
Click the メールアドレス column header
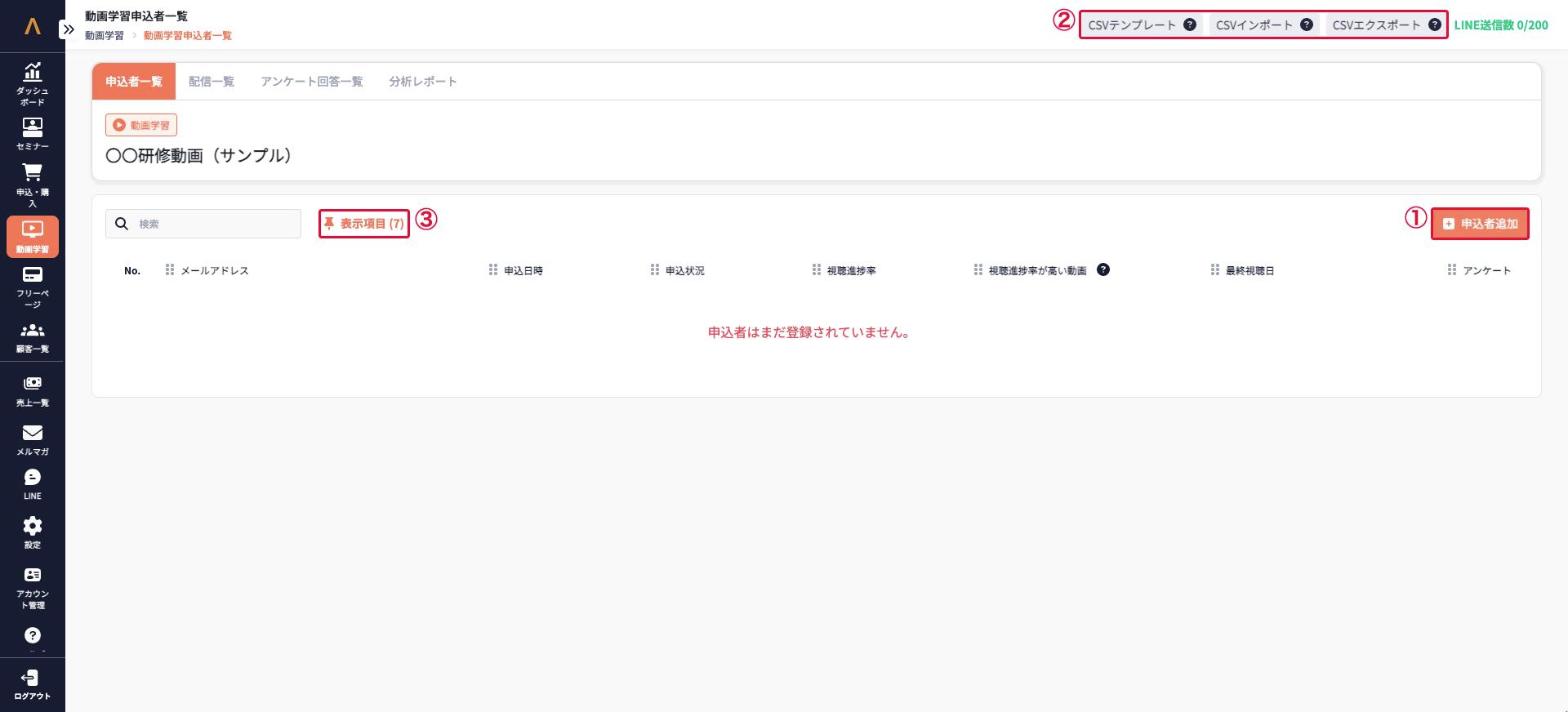(x=214, y=271)
